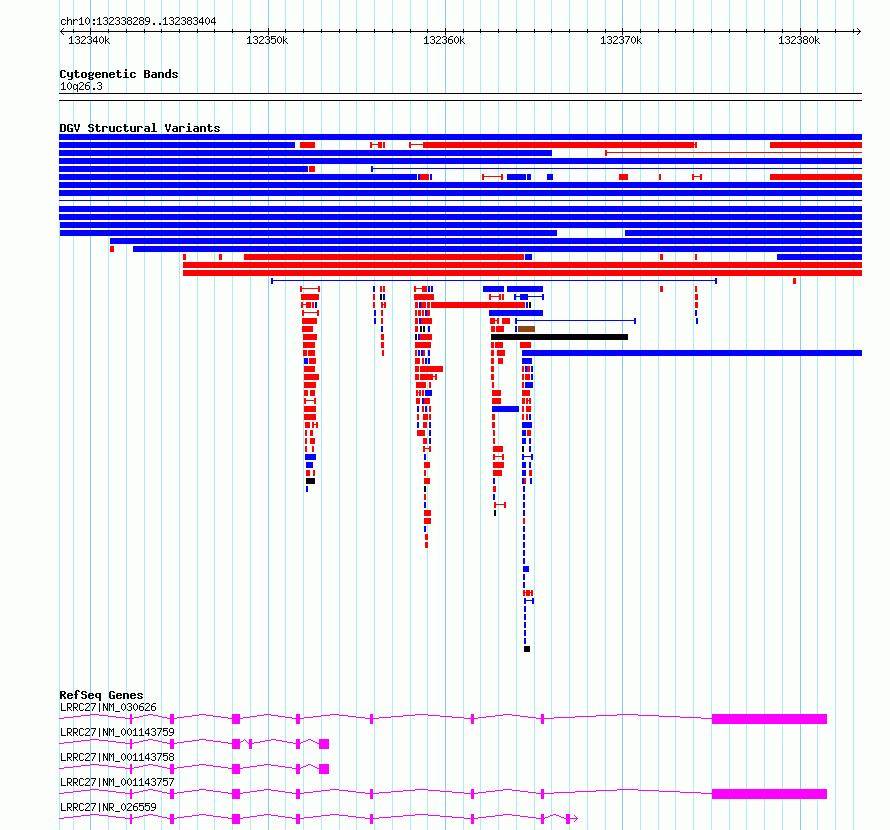Image resolution: width=890 pixels, height=830 pixels.
Task: Open the LRRC27|NM_001143758 transcript label
Action: click(x=117, y=757)
